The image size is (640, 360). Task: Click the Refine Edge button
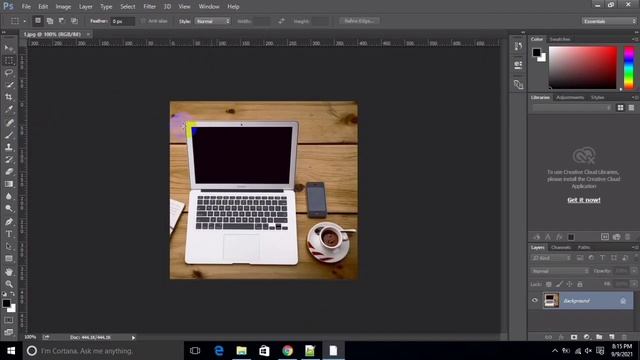[x=359, y=21]
